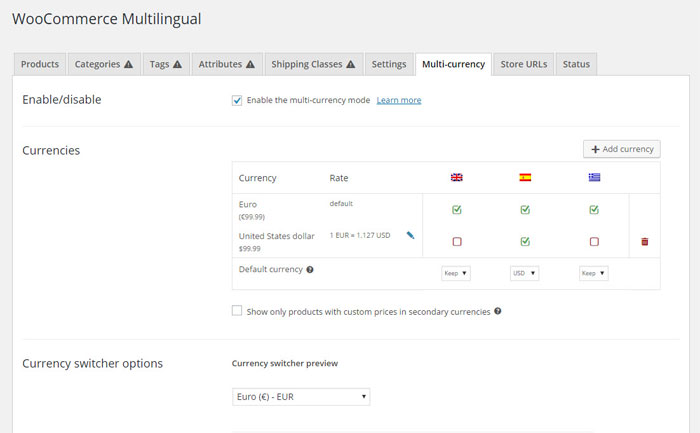Click the Enable the multi-currency mode label

[x=308, y=100]
